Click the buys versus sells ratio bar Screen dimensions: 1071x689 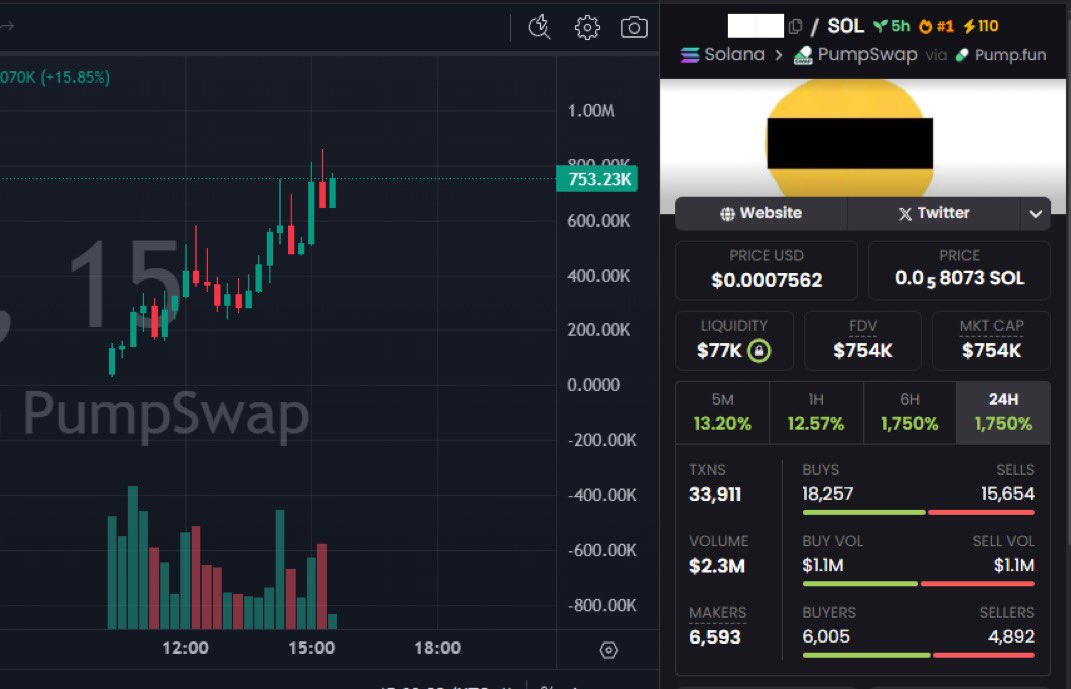click(919, 512)
